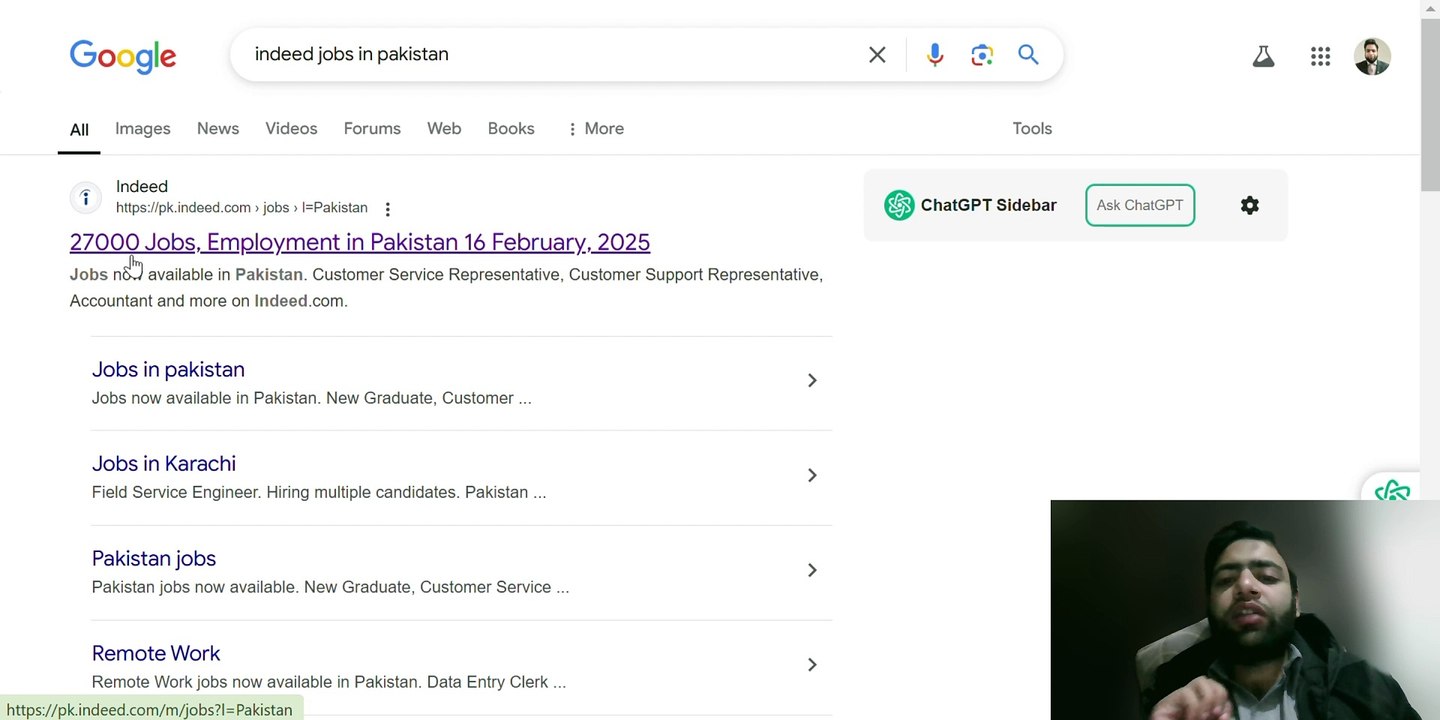Screen dimensions: 1440x720
Task: Click the ChatGPT Sidebar logo icon
Action: (899, 205)
